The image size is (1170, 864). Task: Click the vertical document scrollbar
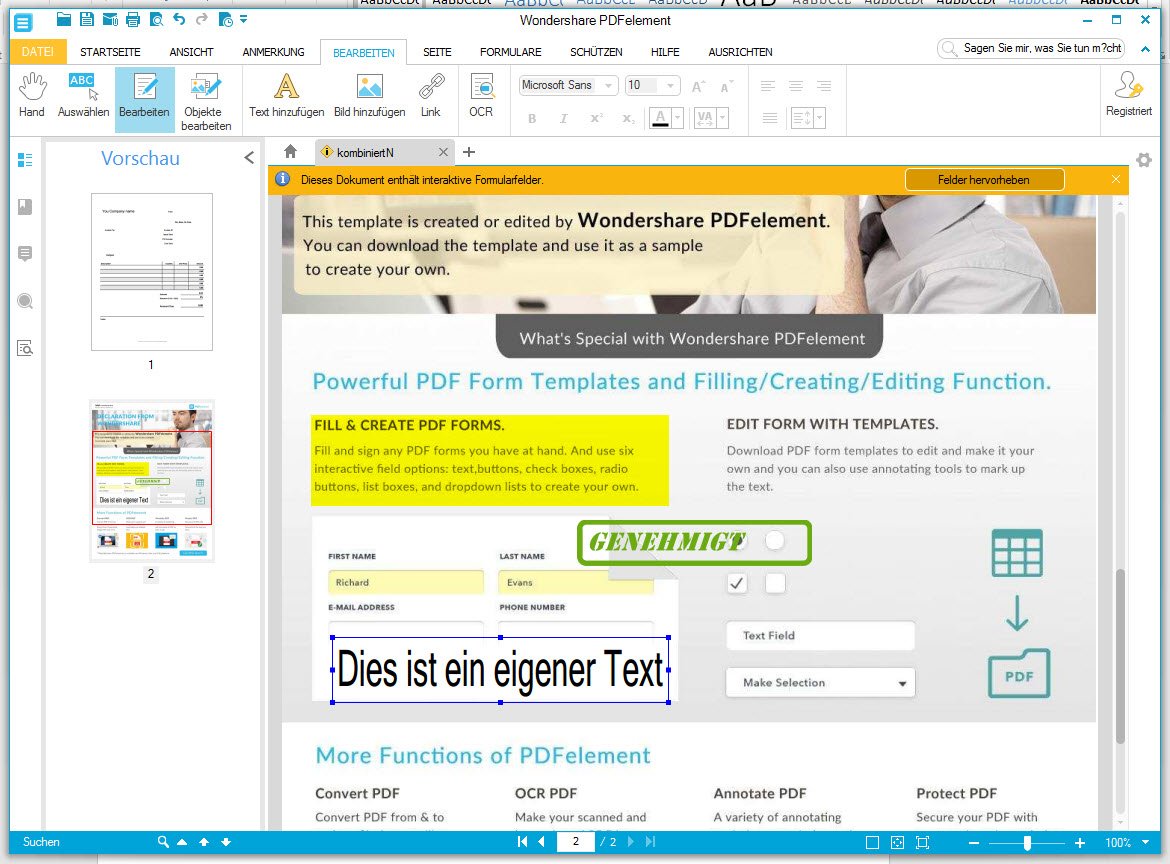[1119, 656]
